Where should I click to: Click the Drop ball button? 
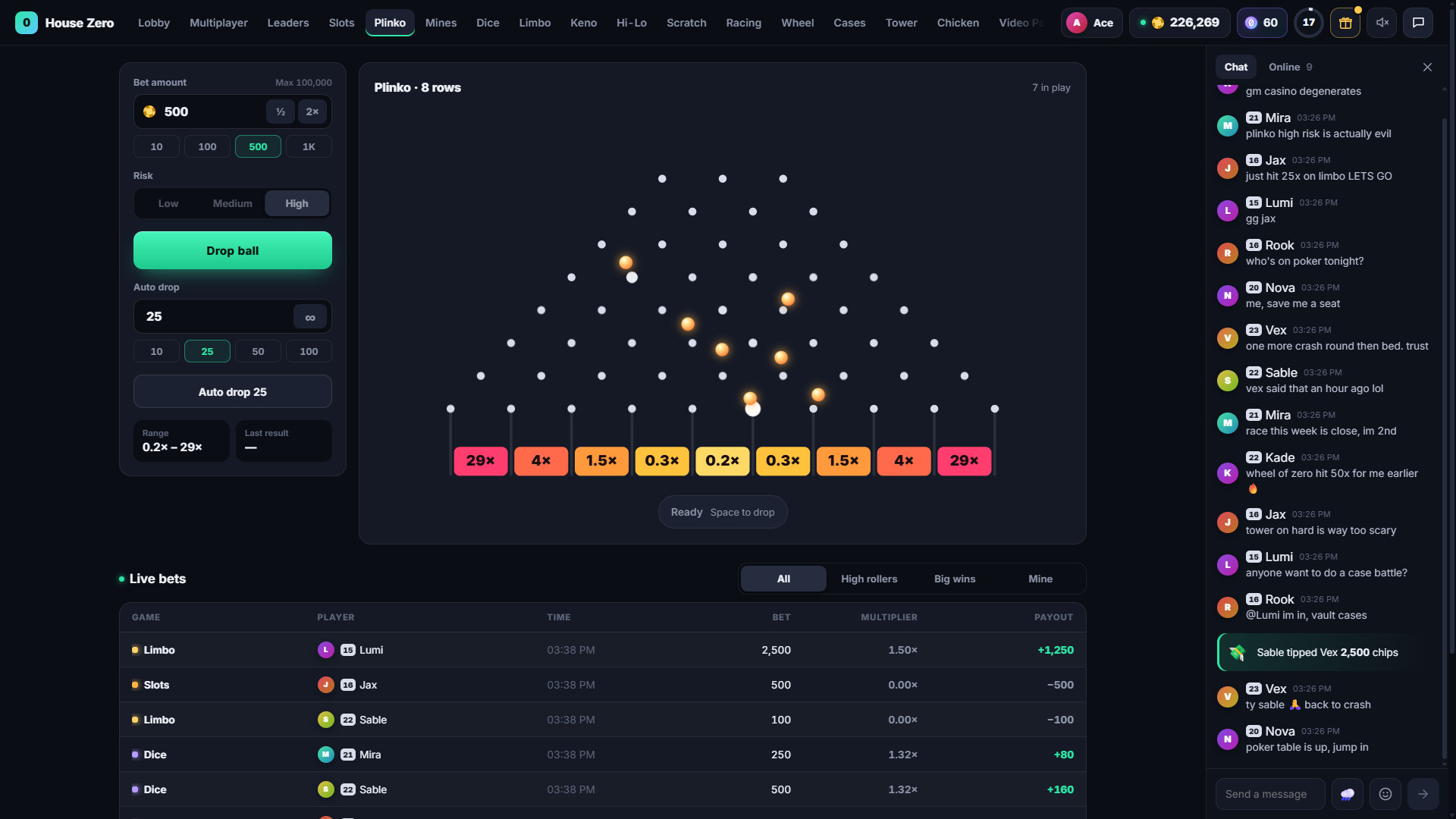click(x=233, y=250)
